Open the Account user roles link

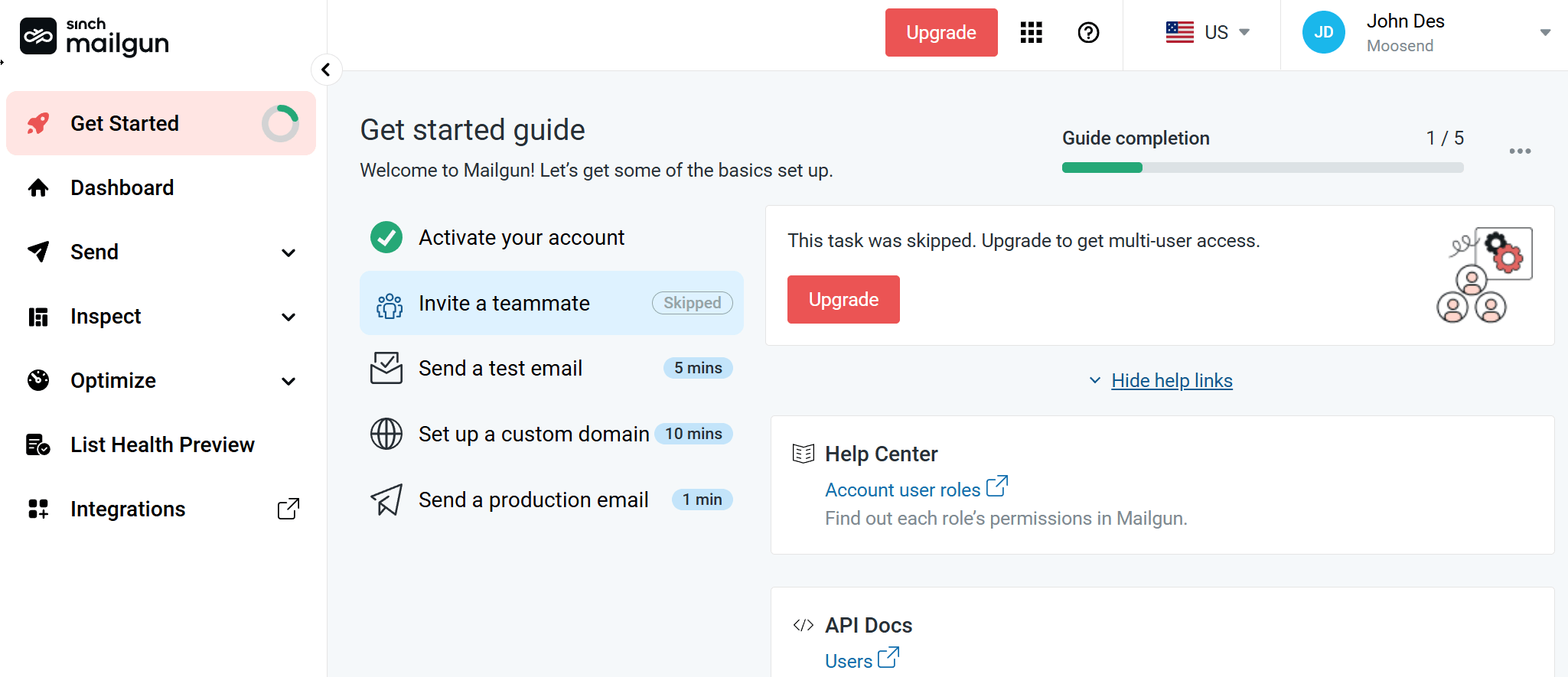click(902, 490)
